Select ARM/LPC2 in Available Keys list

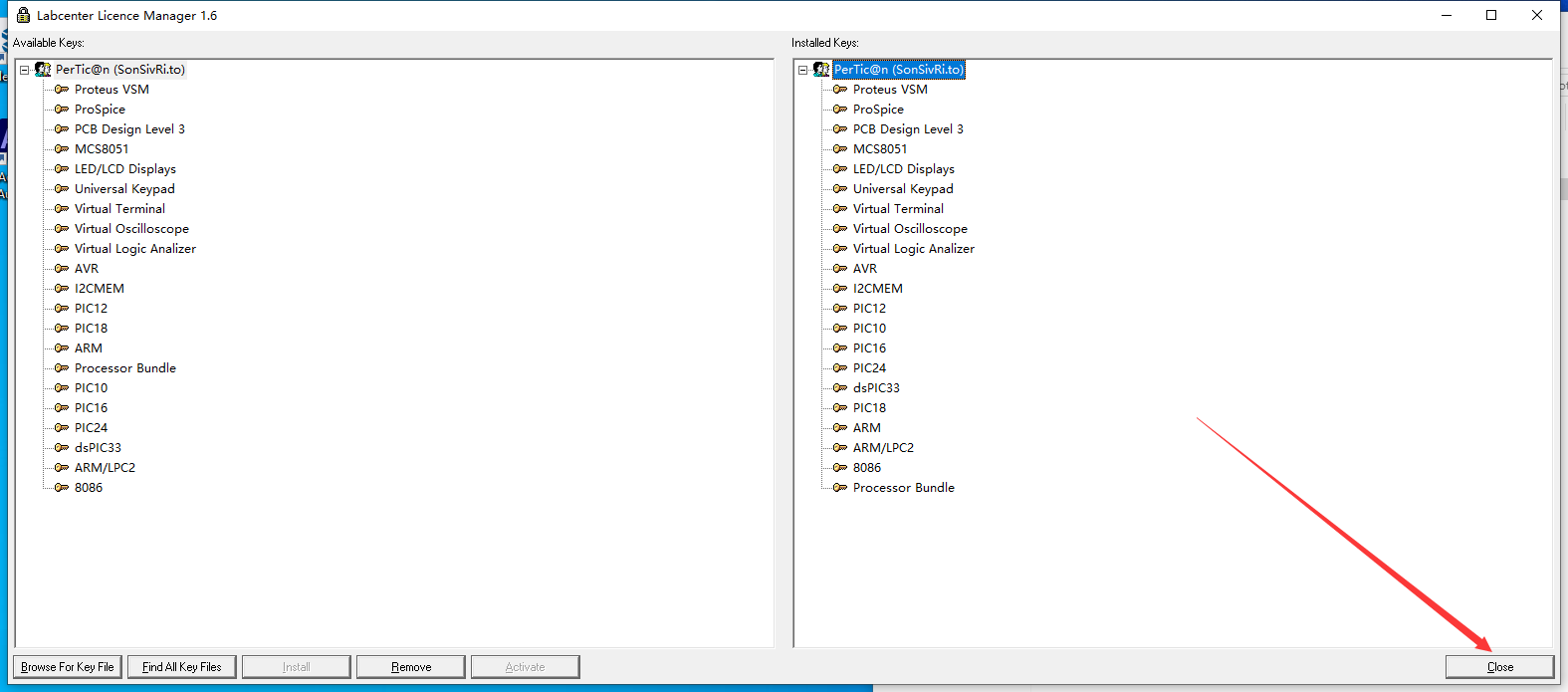[105, 468]
